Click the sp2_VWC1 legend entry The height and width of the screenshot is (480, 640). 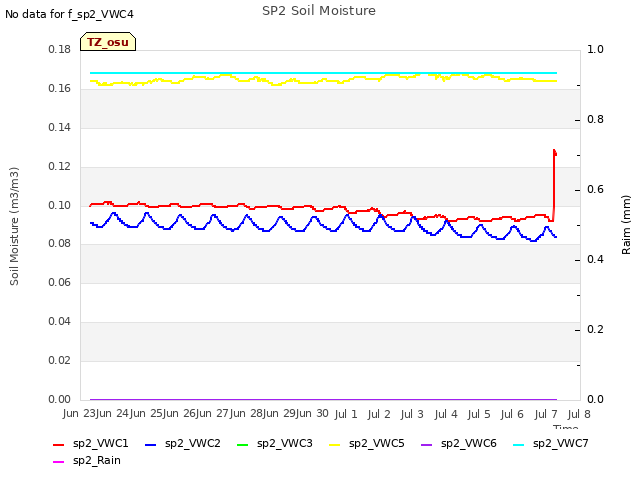(91, 443)
